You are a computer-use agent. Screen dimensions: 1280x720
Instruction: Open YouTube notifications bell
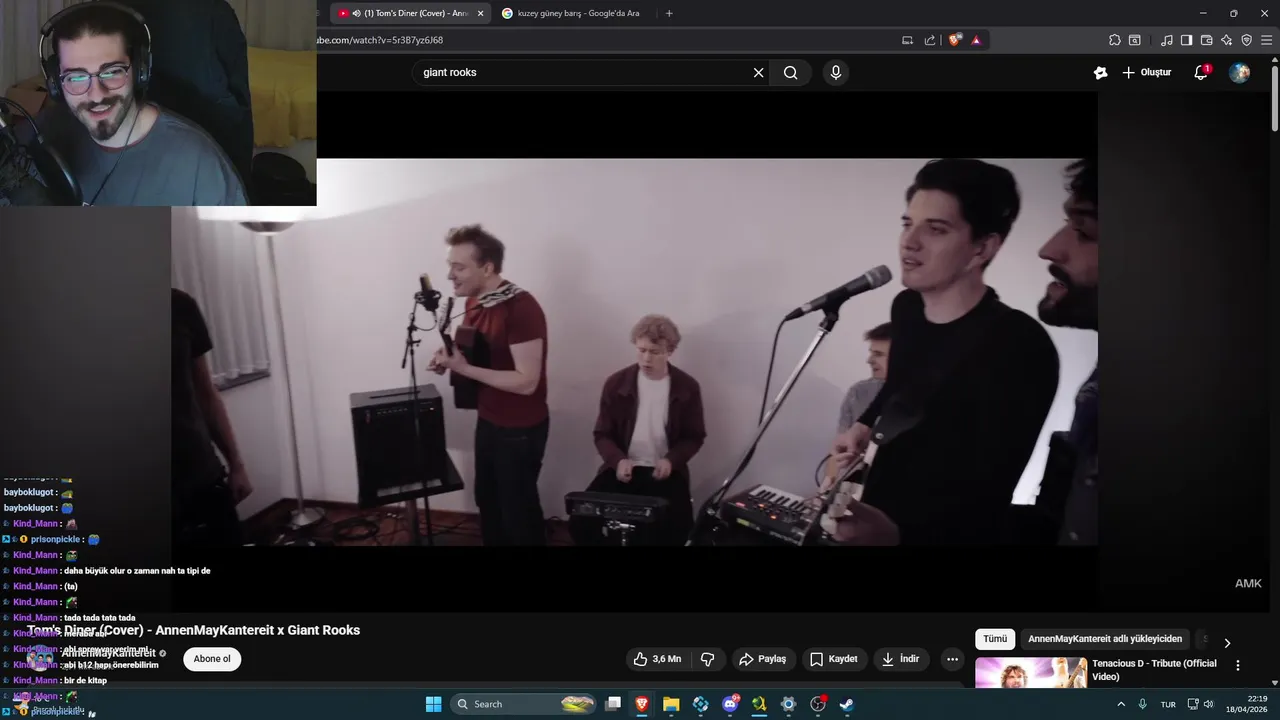1202,73
